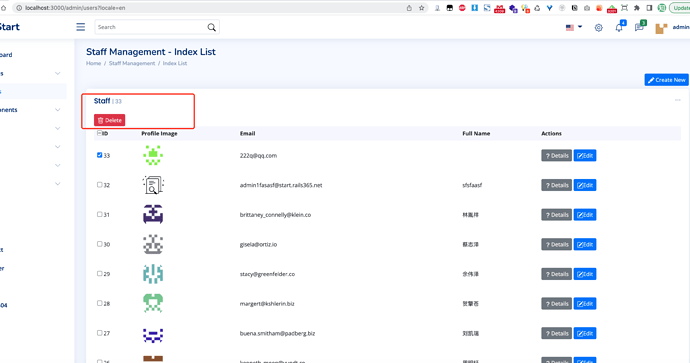Click the Profile Image column header
This screenshot has width=690, height=363.
pyautogui.click(x=159, y=133)
